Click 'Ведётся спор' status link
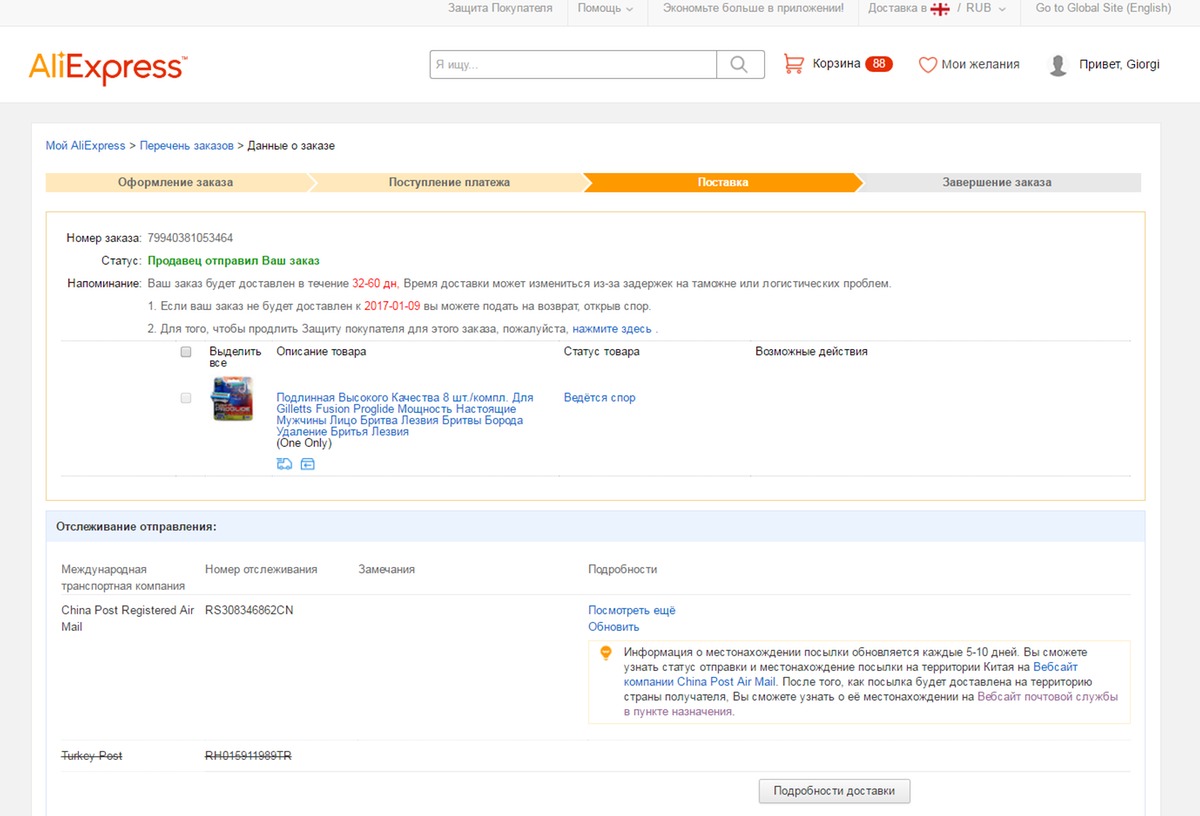This screenshot has width=1200, height=816. (599, 398)
